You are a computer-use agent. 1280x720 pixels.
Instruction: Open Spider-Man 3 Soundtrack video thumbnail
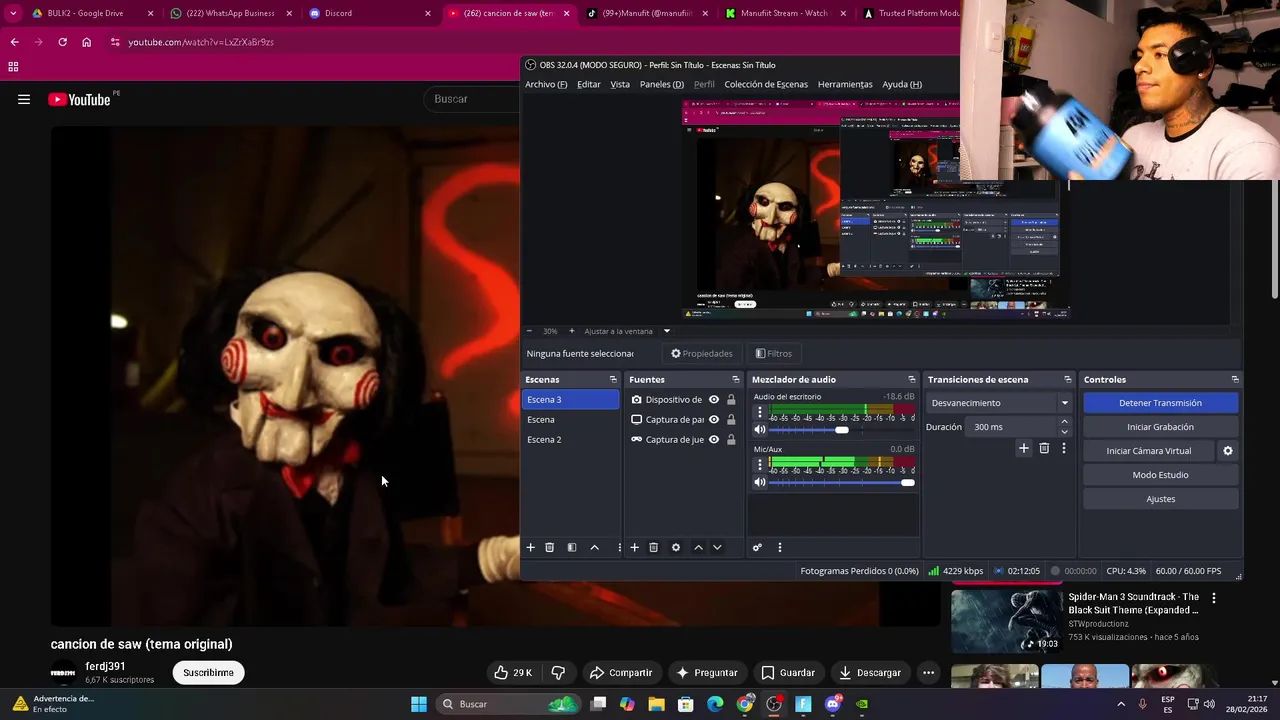pos(1006,620)
